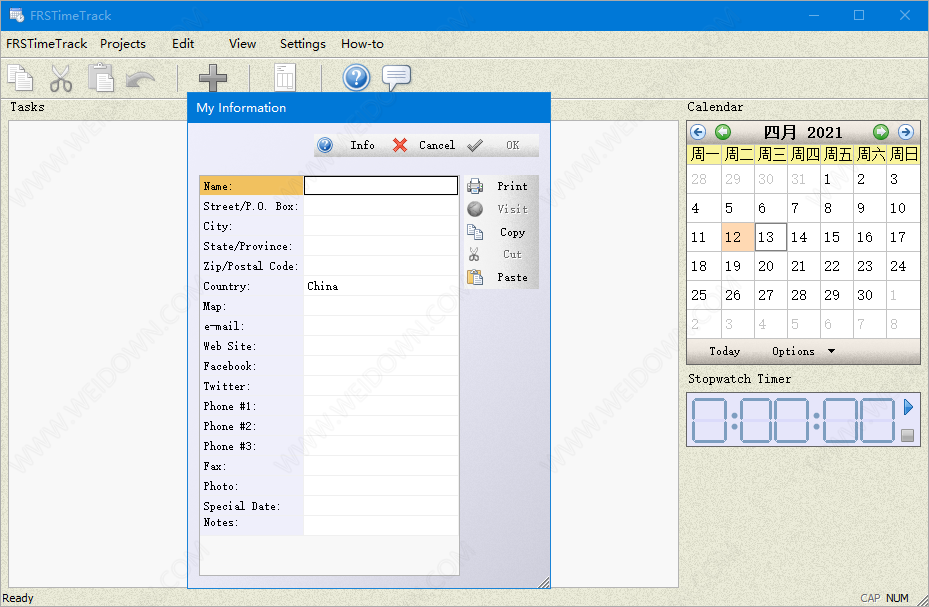This screenshot has height=607, width=929.
Task: Click the Copy button in My Information dialog
Action: (501, 232)
